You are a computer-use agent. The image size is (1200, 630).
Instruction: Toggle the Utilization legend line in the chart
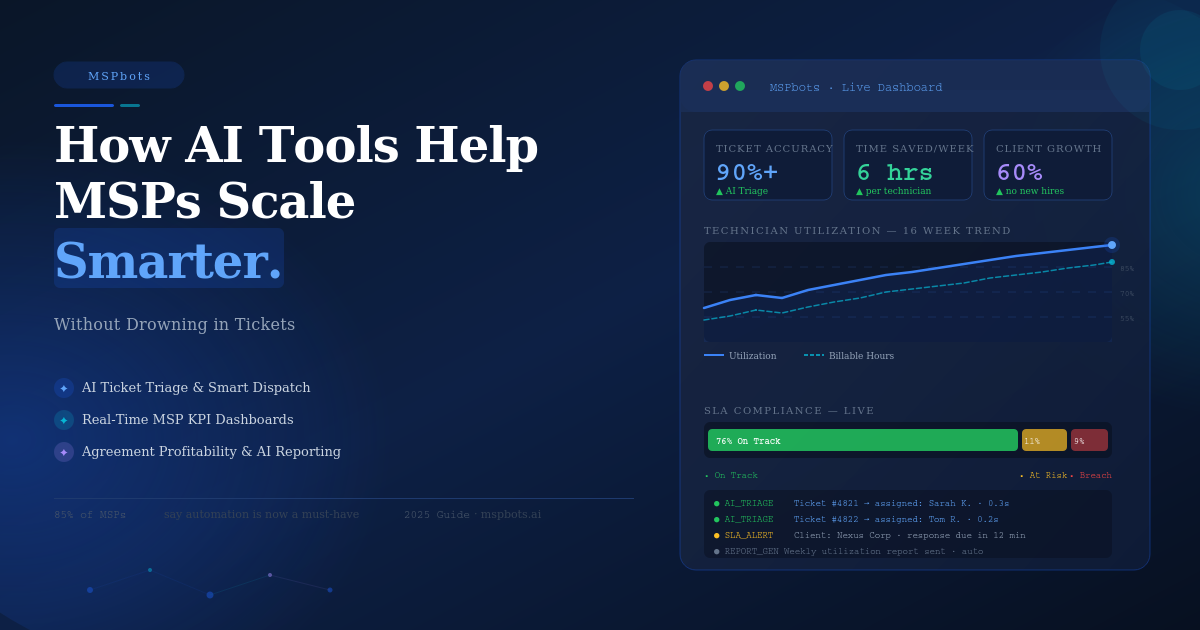(740, 356)
